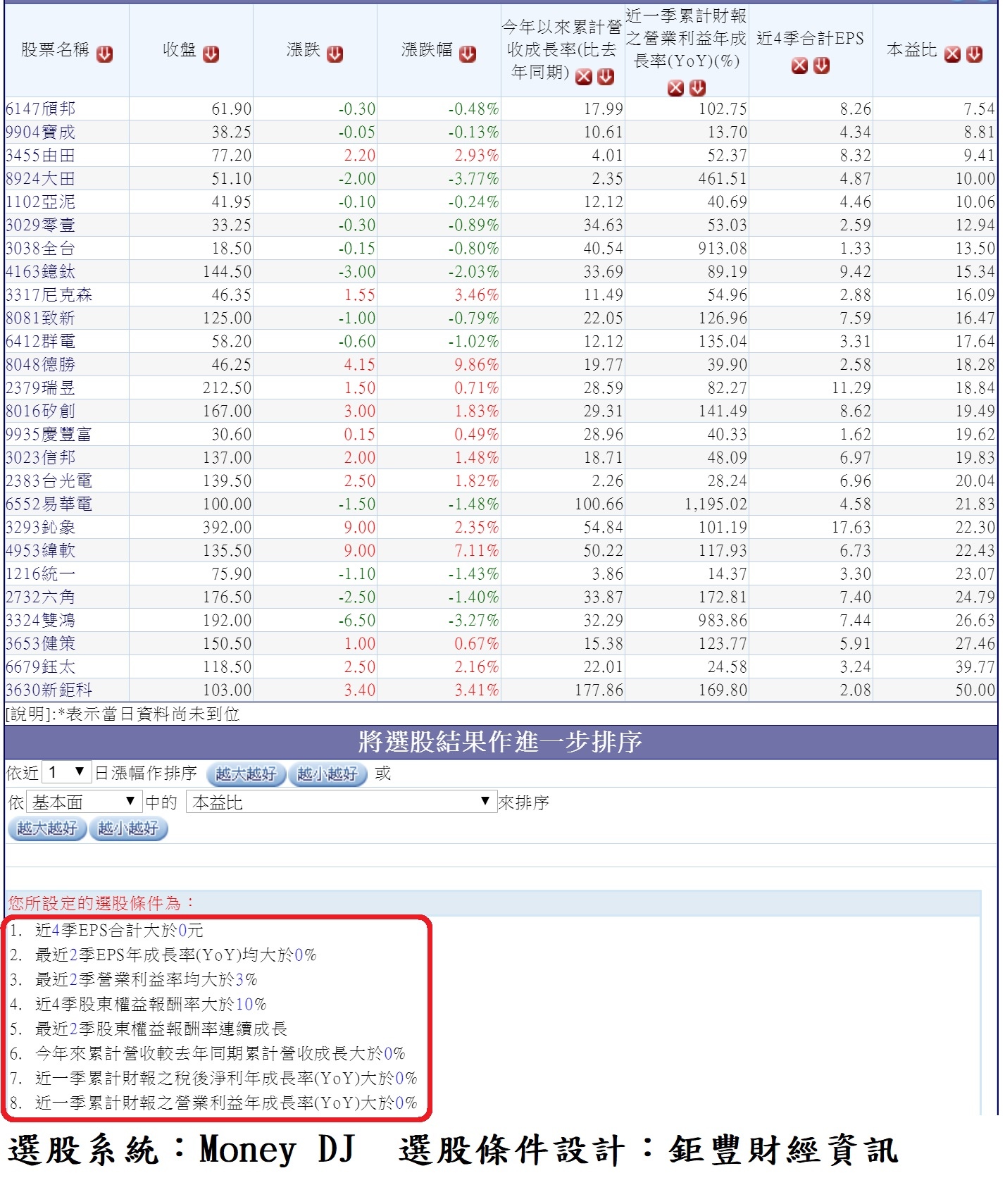This screenshot has height=1204, width=1005.
Task: Open stock link 3630新鉅科
Action: coord(49,690)
